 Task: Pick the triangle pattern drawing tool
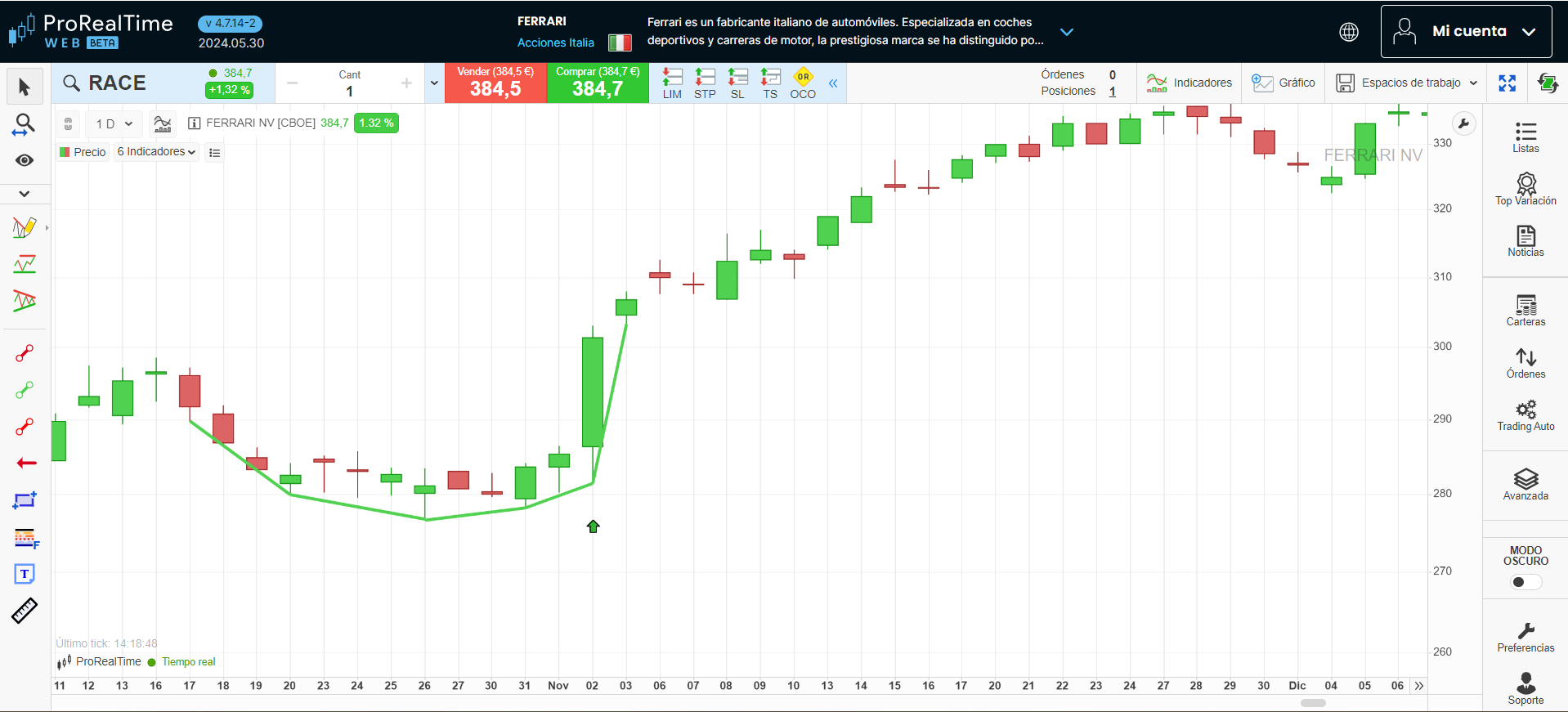pos(25,301)
